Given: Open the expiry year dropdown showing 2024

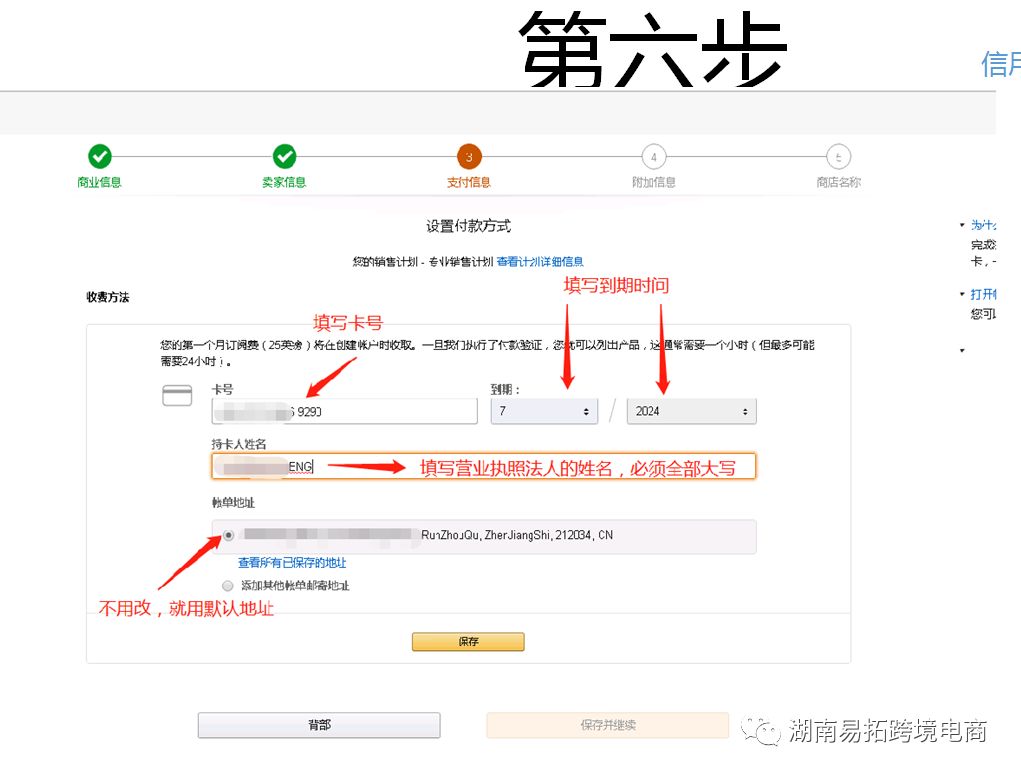Looking at the screenshot, I should 692,411.
